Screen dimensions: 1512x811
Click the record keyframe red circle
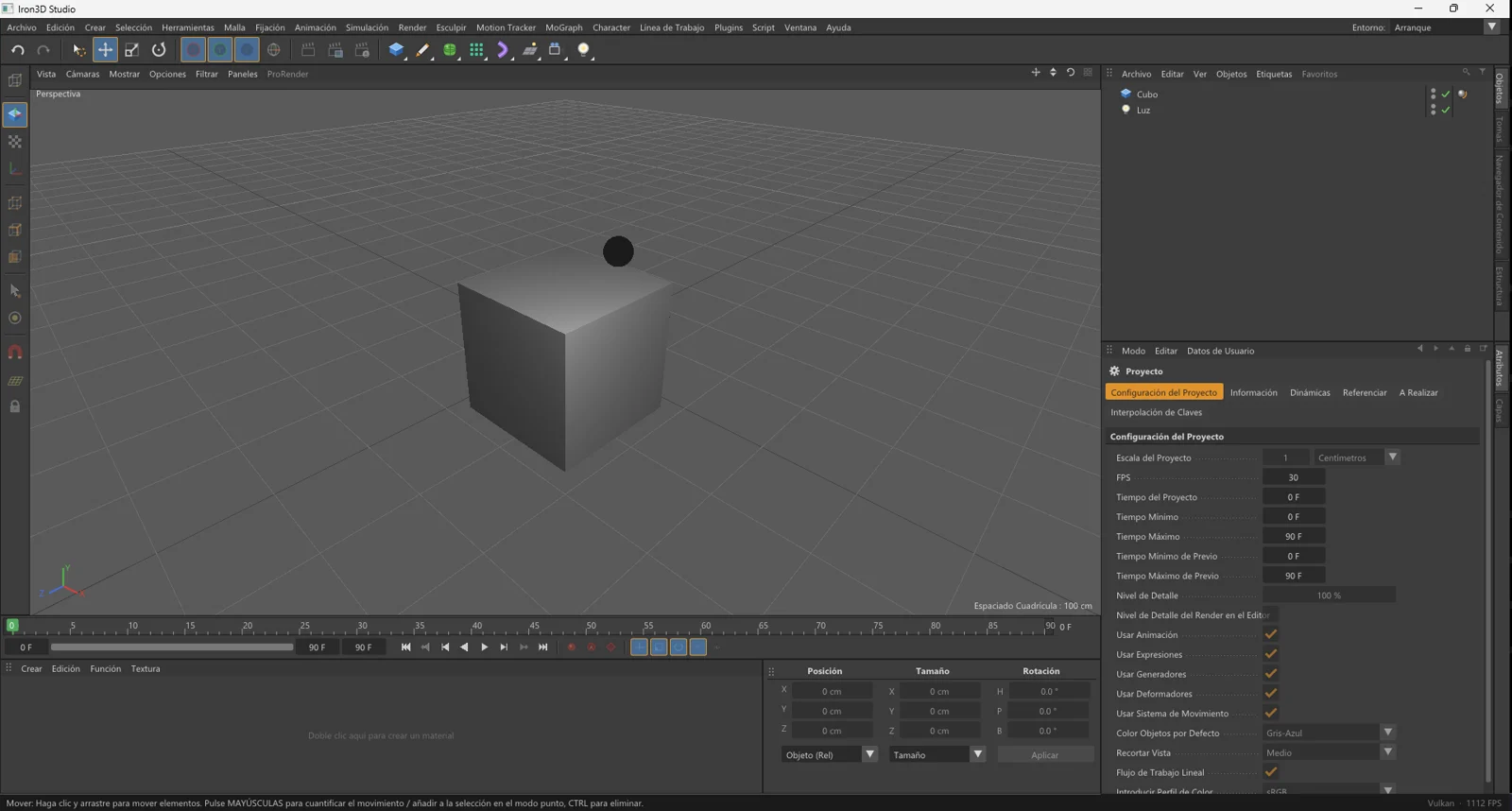[572, 647]
